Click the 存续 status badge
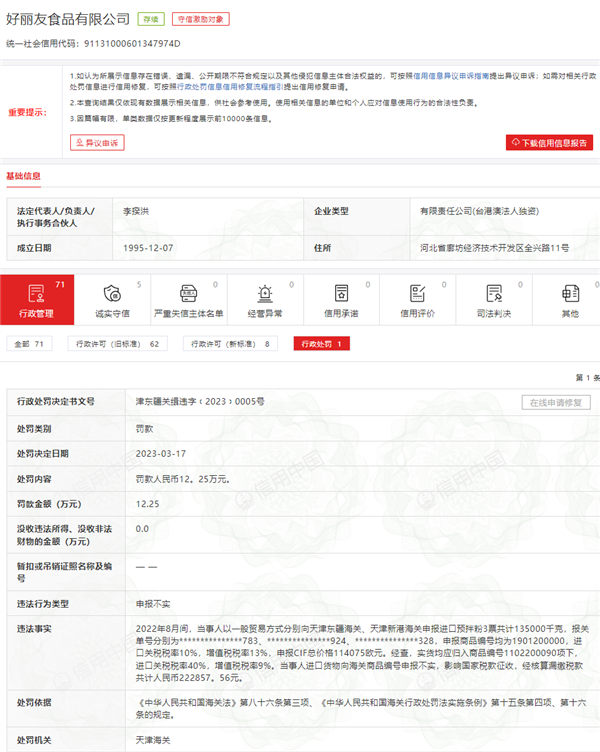 [151, 19]
